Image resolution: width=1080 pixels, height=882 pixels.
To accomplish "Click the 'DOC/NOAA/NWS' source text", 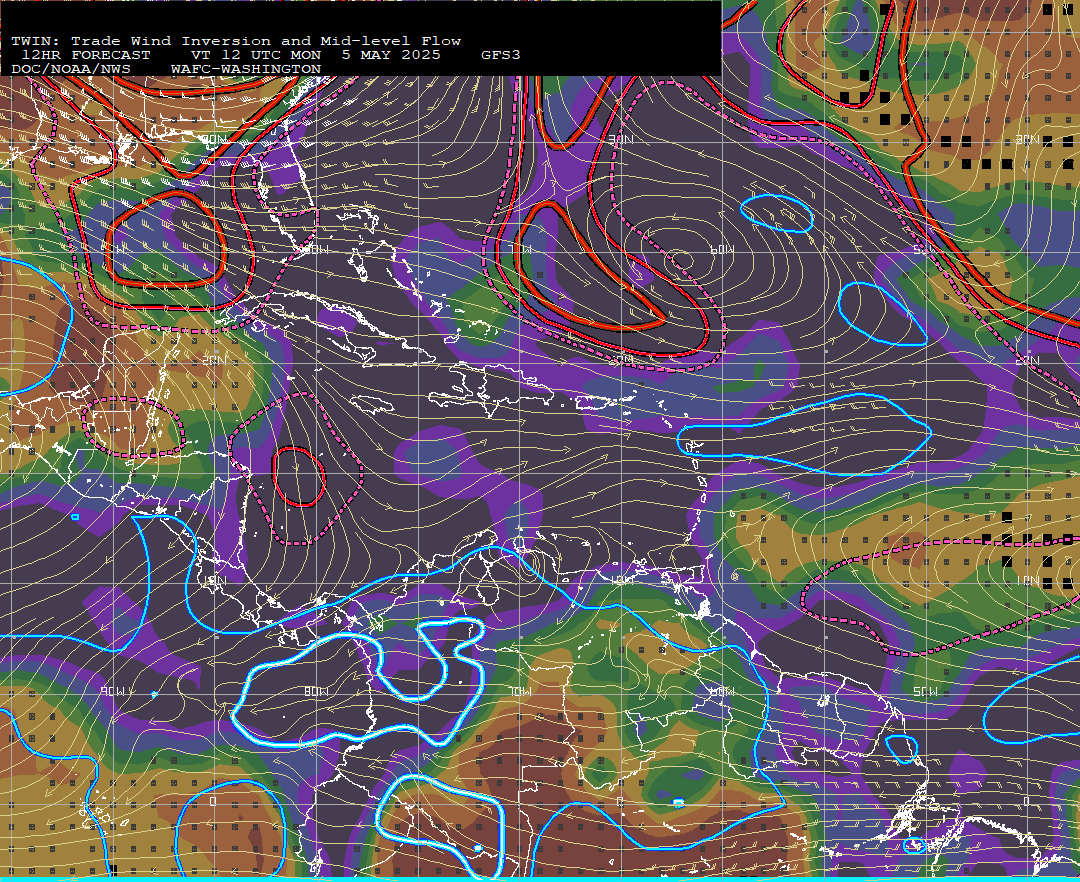I will coord(71,70).
